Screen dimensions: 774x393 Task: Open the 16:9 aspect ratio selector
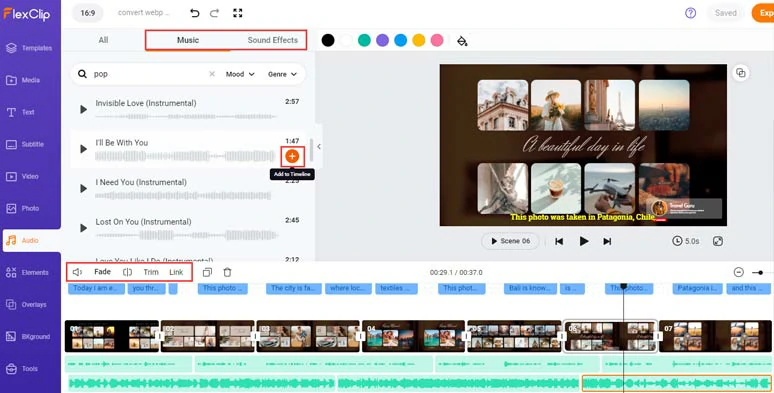pyautogui.click(x=88, y=13)
